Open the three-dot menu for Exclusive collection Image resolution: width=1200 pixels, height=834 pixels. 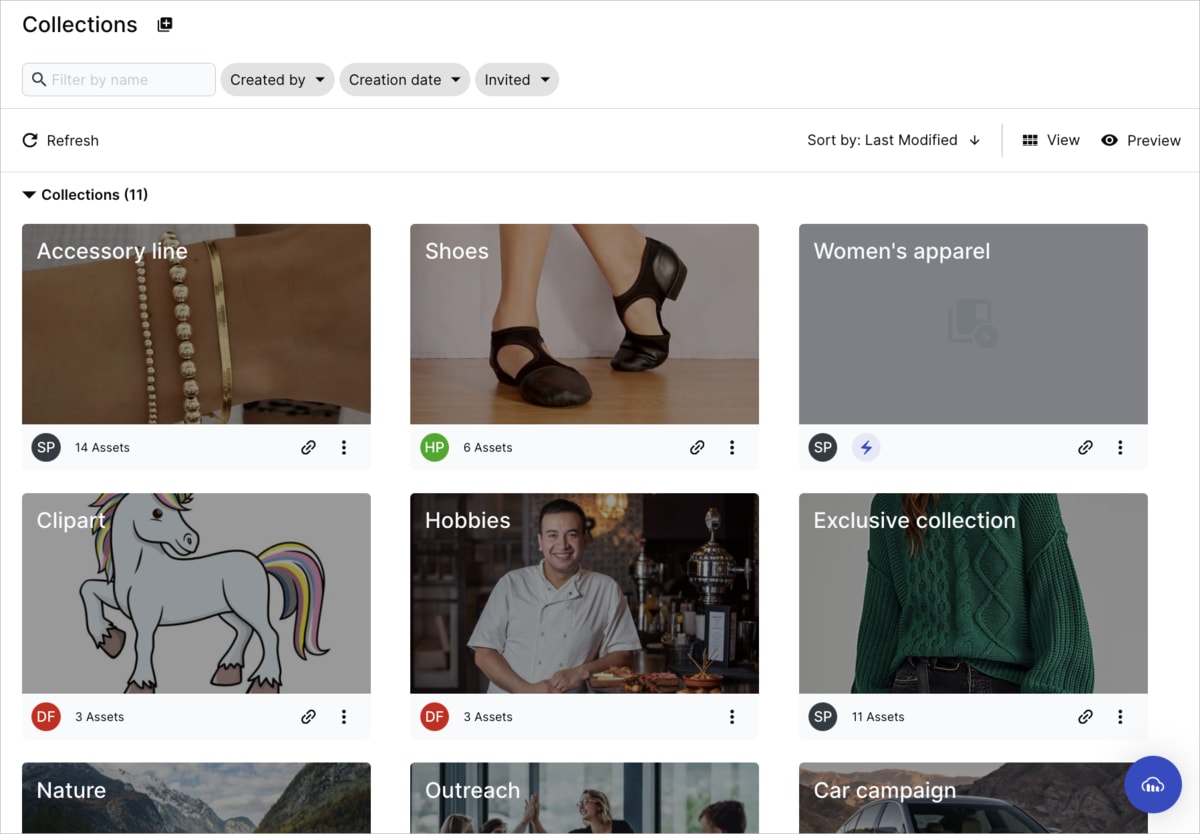(1120, 717)
